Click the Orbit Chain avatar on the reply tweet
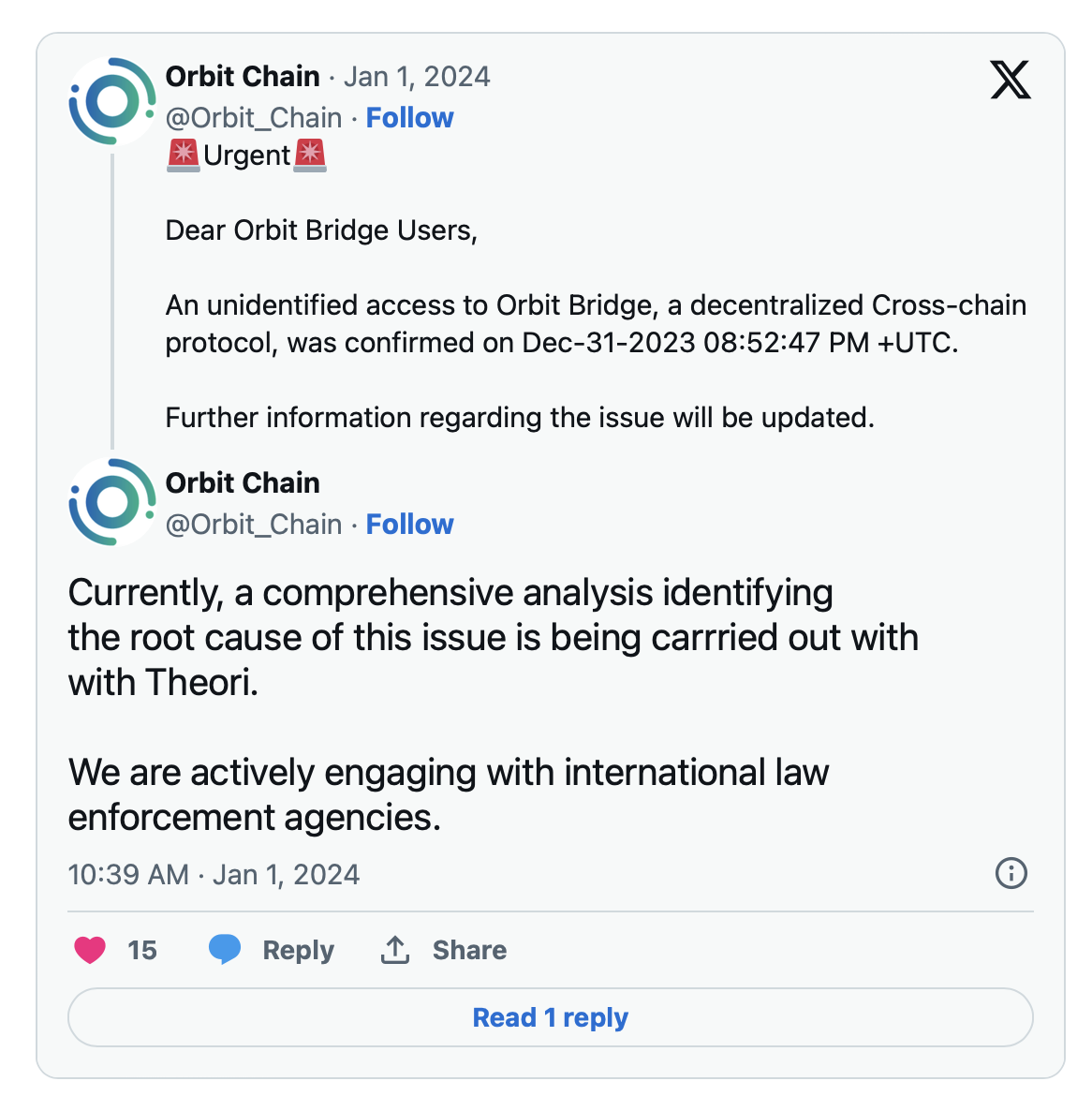Image resolution: width=1092 pixels, height=1096 pixels. coord(112,502)
